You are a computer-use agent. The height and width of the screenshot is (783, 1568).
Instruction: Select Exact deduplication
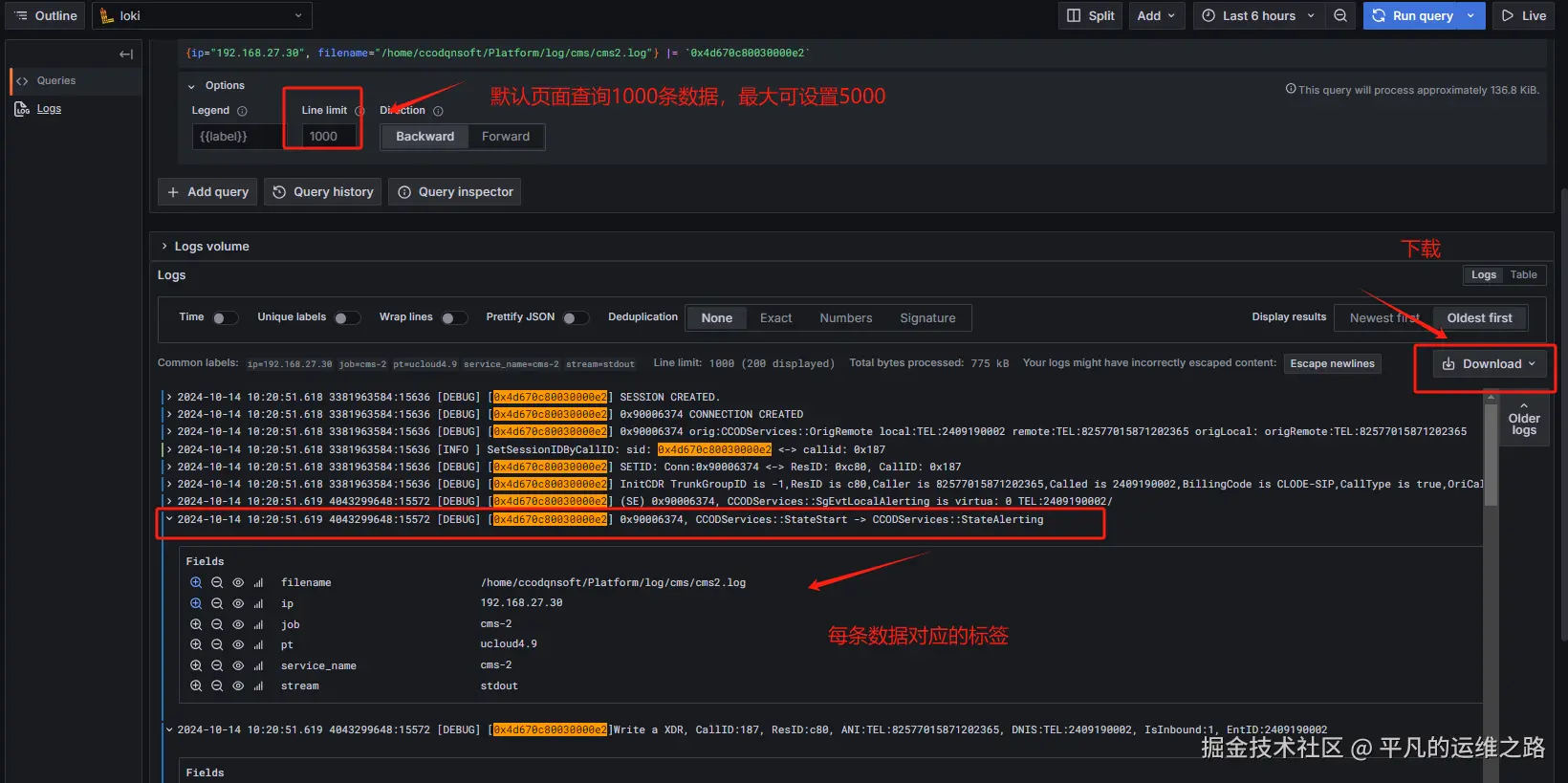[x=775, y=318]
